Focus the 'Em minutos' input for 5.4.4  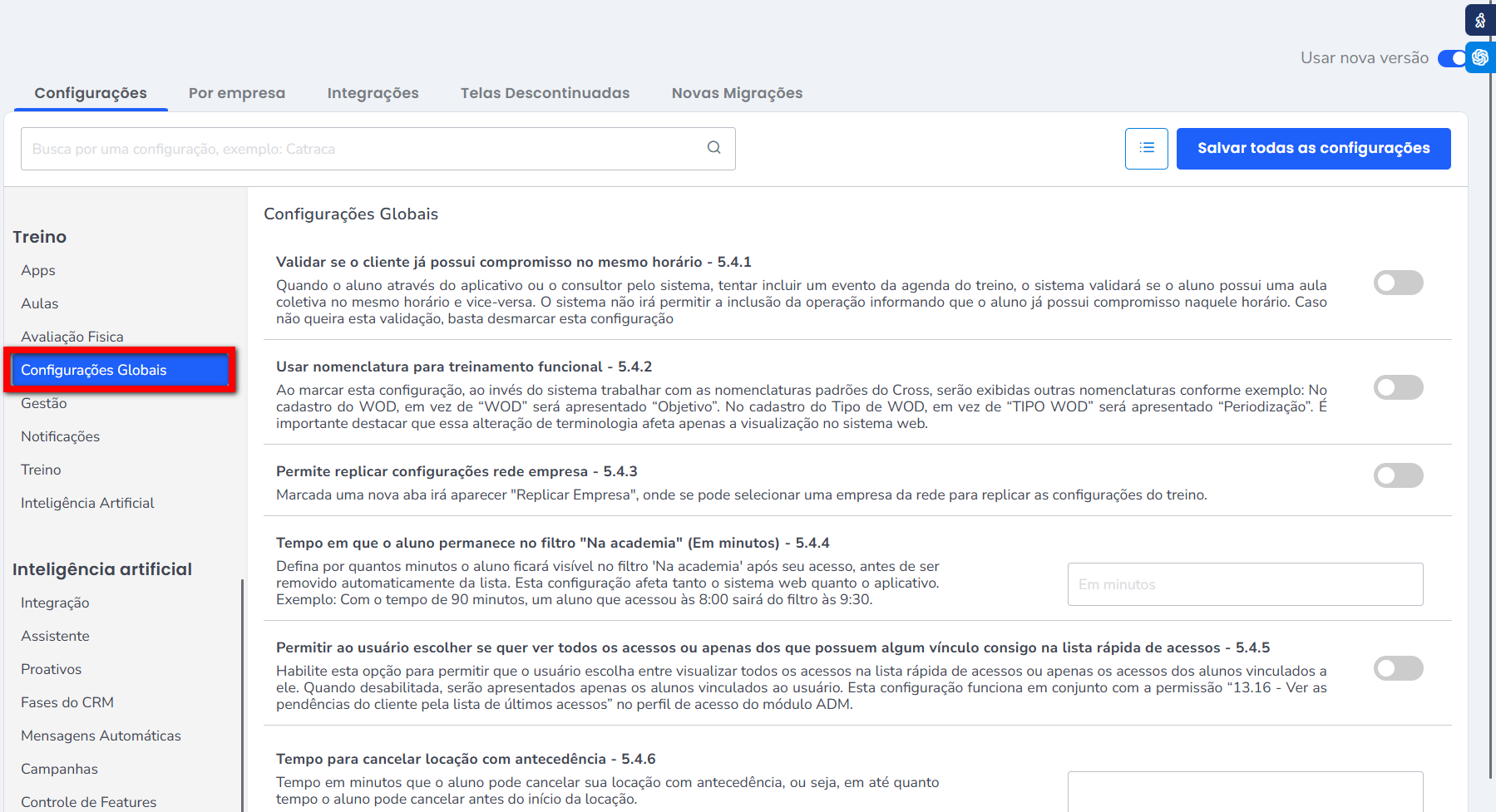pos(1245,584)
